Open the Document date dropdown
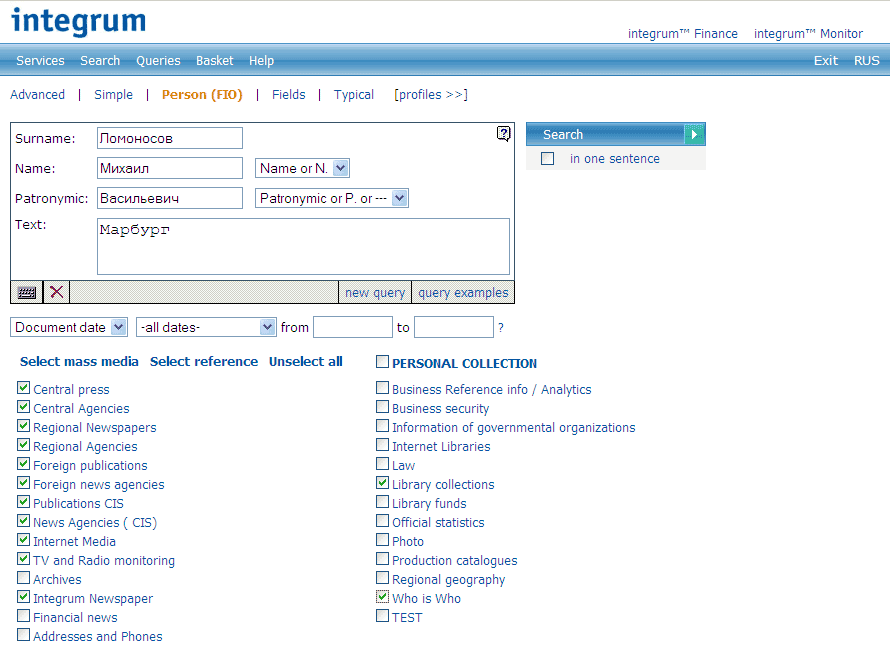 click(x=119, y=327)
